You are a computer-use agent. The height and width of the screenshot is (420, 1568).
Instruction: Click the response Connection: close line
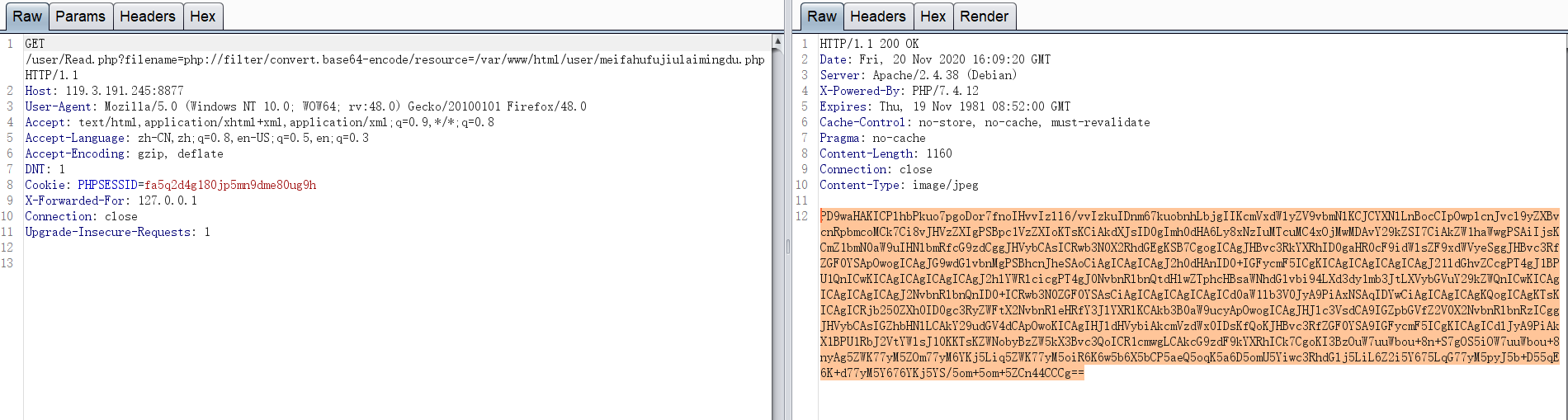coord(876,169)
